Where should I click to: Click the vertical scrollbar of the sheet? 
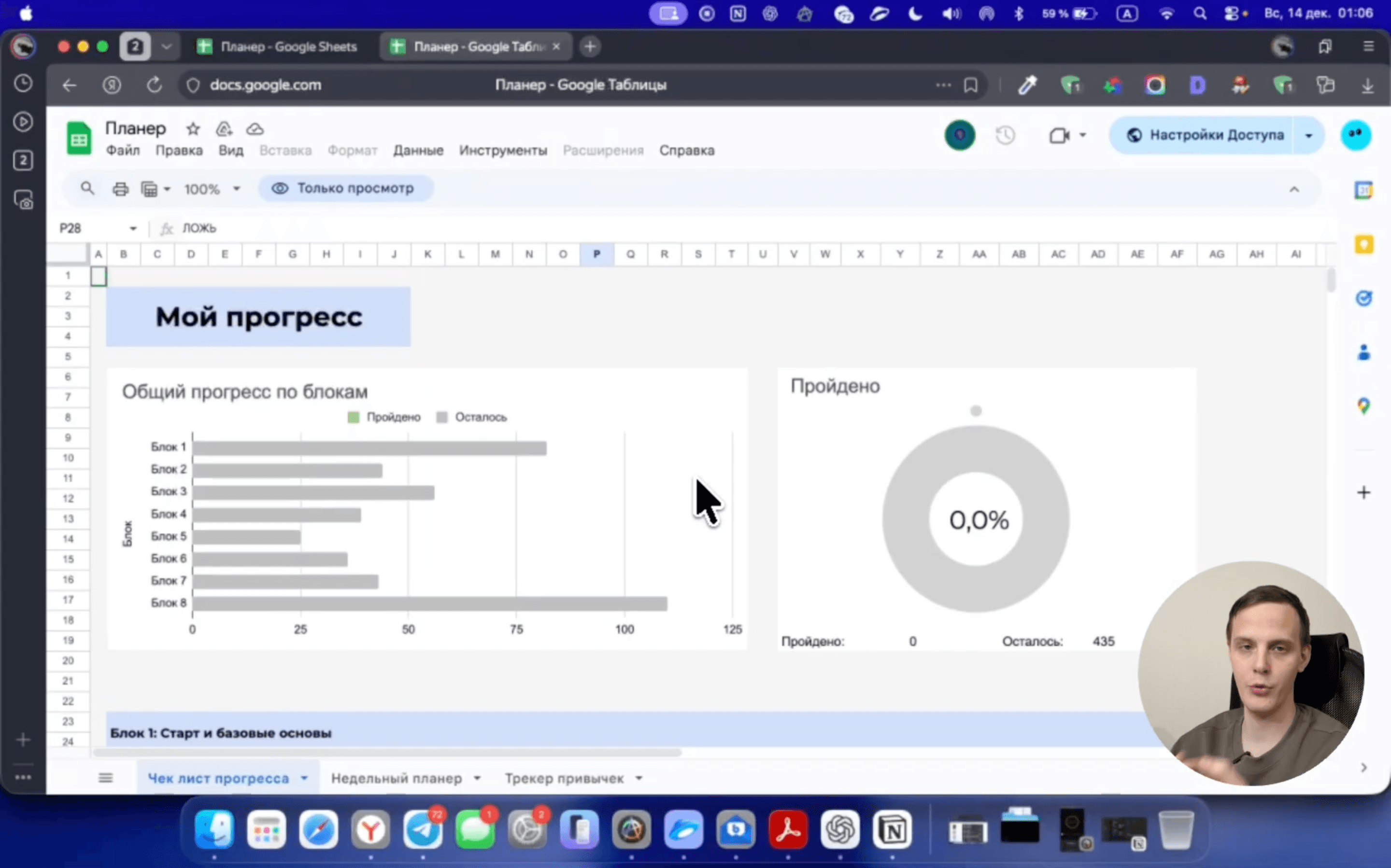click(1331, 280)
